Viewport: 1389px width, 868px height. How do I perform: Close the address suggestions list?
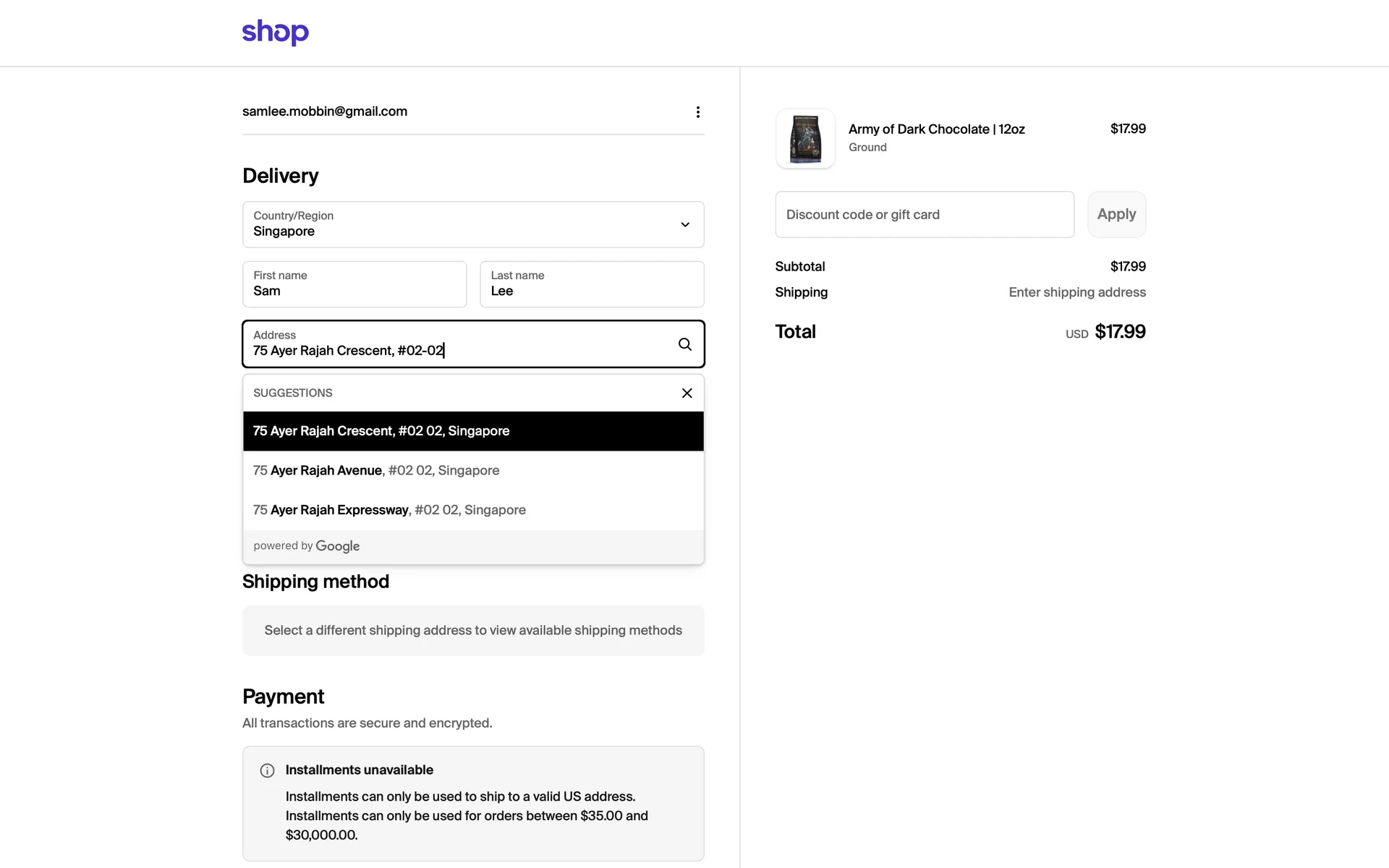[x=687, y=393]
